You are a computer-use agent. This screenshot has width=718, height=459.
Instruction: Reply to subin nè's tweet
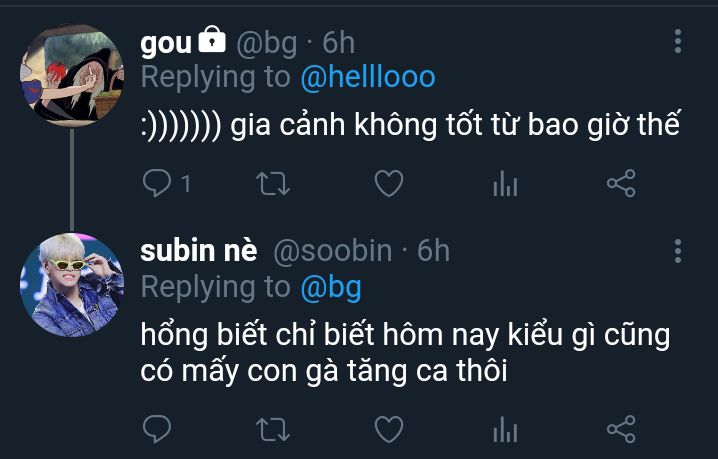(x=157, y=429)
